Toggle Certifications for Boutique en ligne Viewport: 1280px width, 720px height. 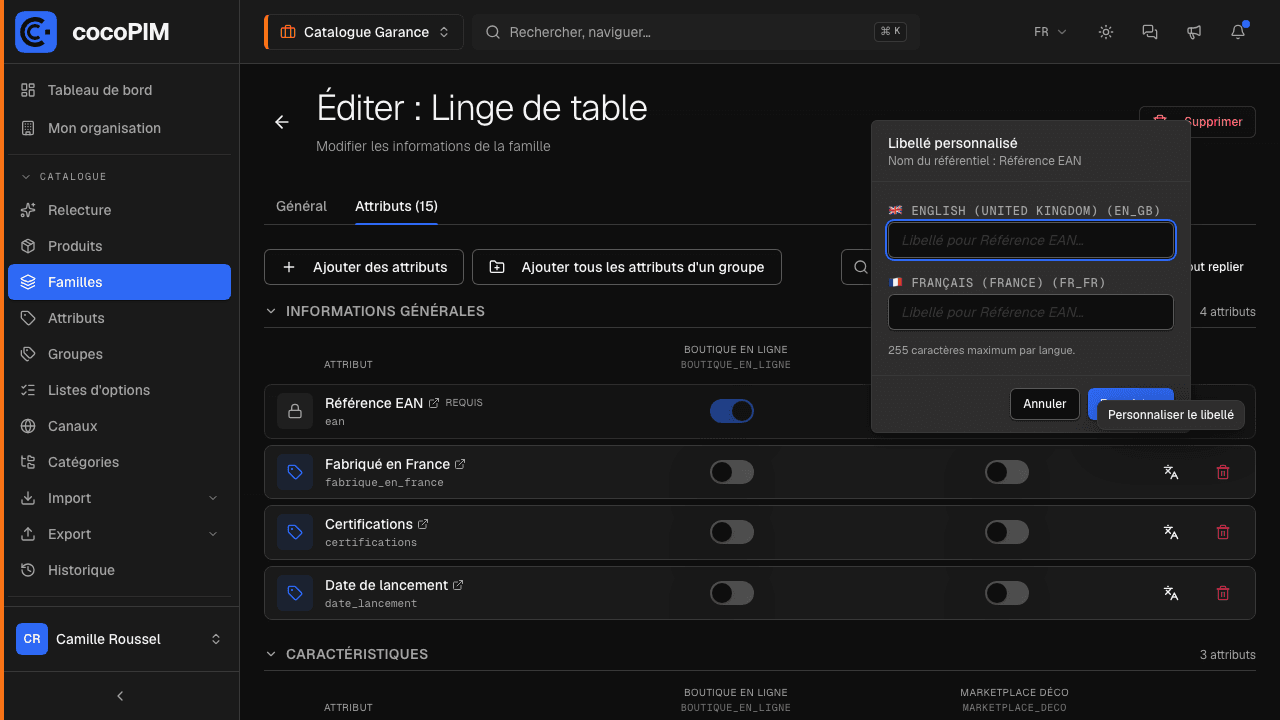(732, 532)
